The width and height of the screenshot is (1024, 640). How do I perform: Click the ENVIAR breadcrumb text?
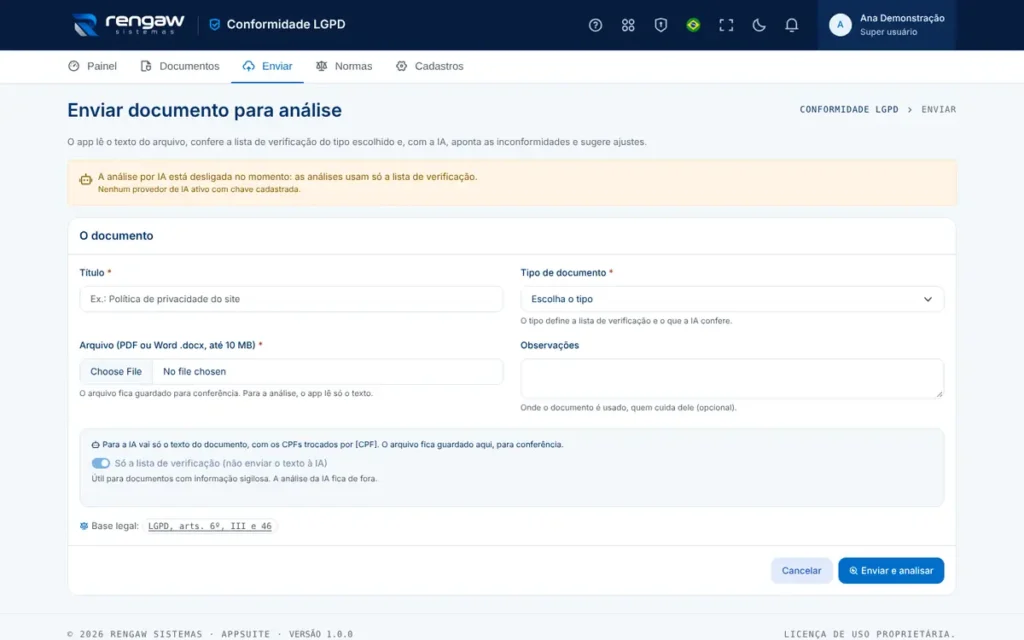click(938, 109)
